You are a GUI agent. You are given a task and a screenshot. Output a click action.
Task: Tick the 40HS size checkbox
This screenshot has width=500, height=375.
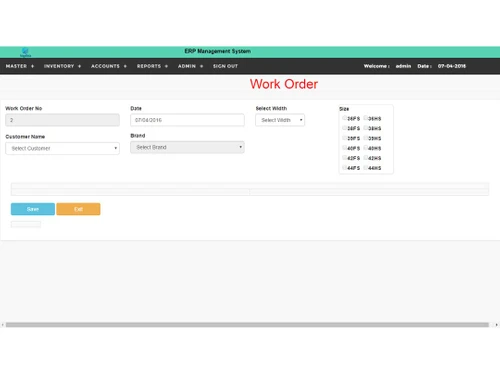366,148
